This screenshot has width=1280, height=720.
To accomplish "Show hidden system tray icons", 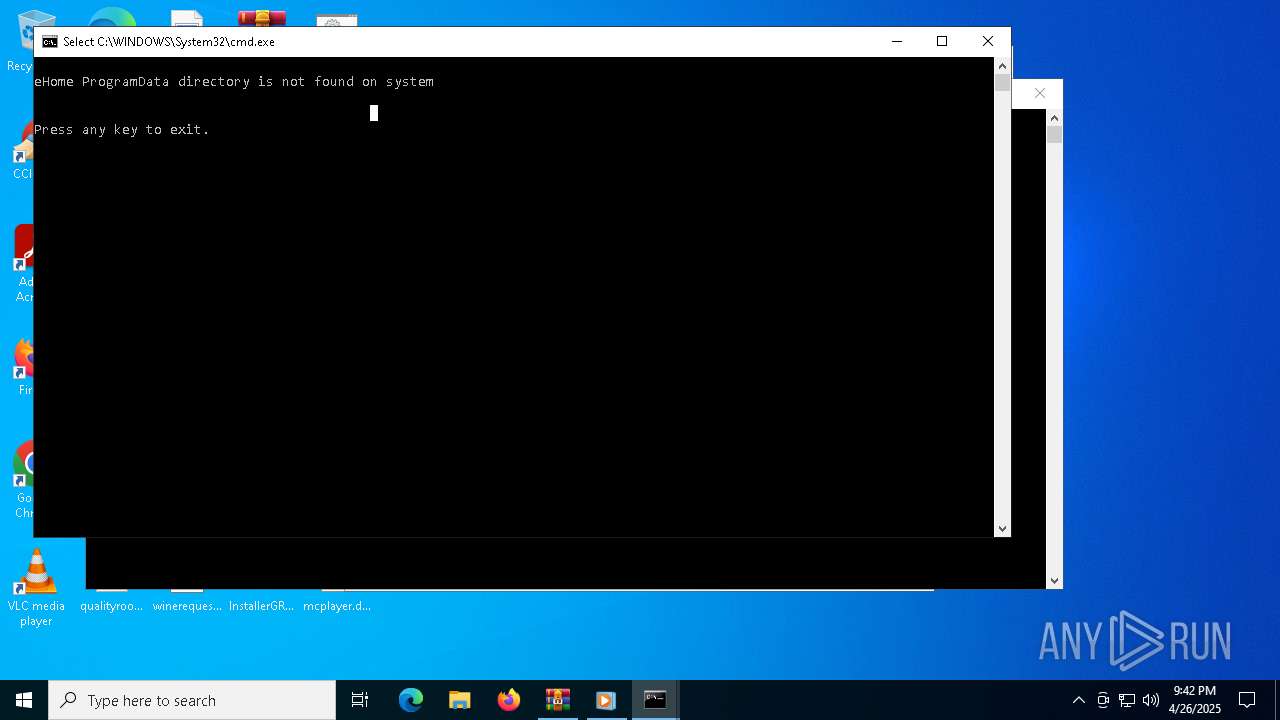I will click(1078, 700).
